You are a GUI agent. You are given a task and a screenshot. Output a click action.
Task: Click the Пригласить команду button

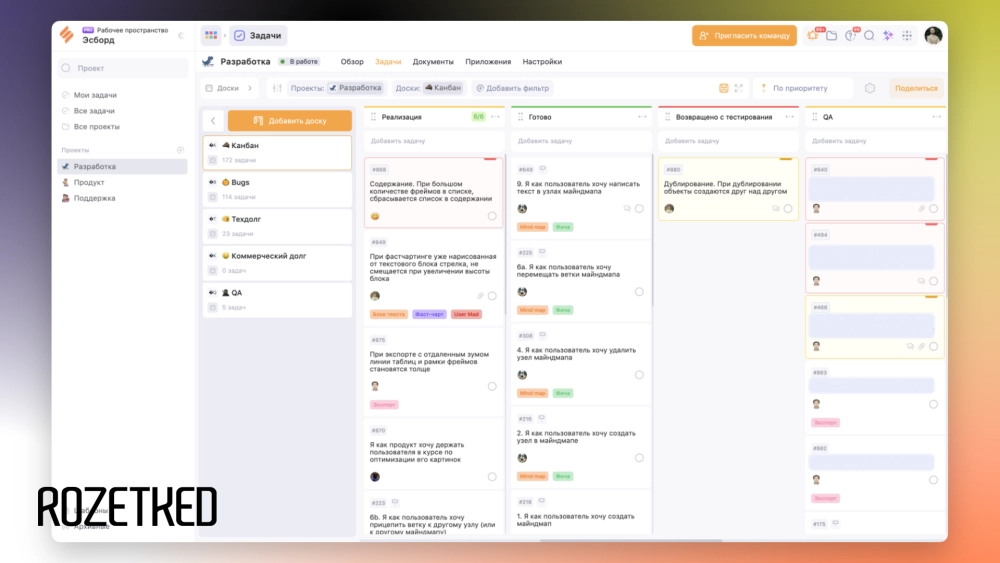[x=744, y=36]
